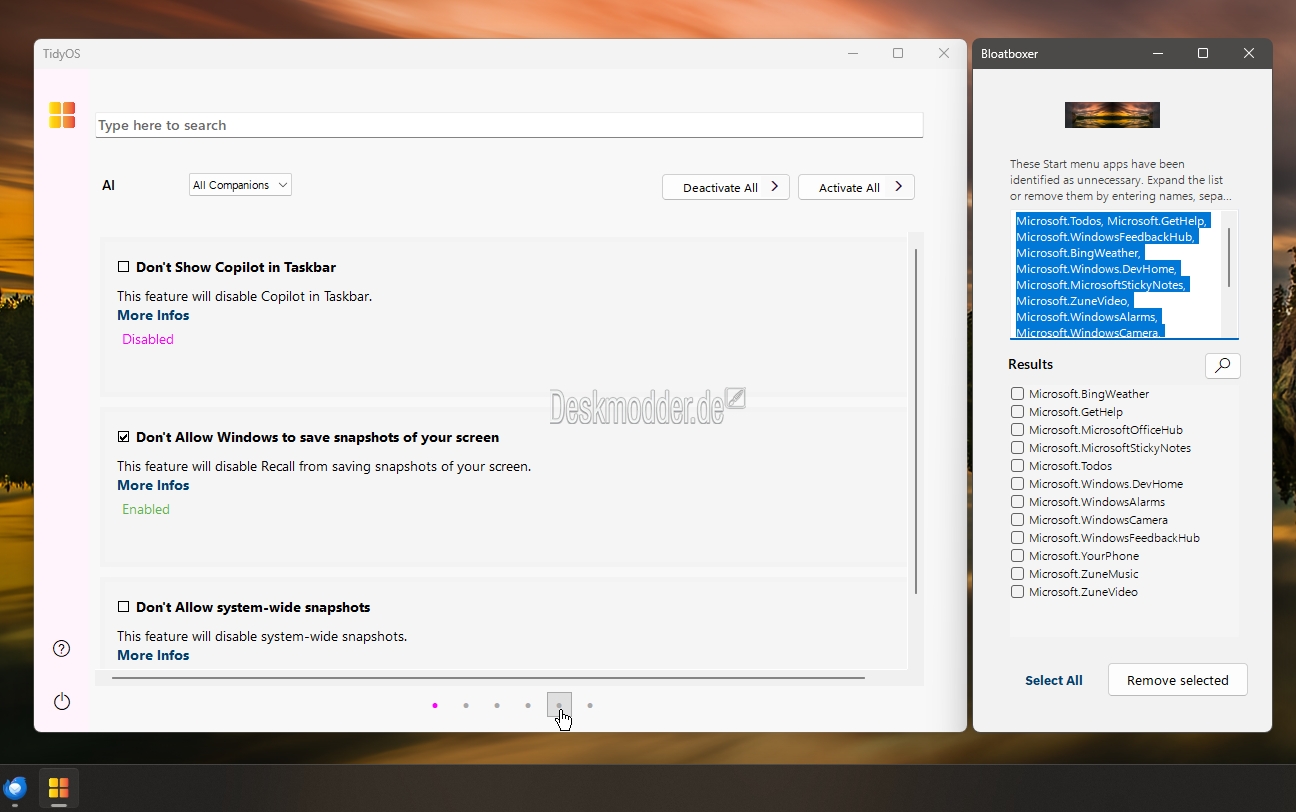Image resolution: width=1296 pixels, height=812 pixels.
Task: Click the Activate All button
Action: 856,187
